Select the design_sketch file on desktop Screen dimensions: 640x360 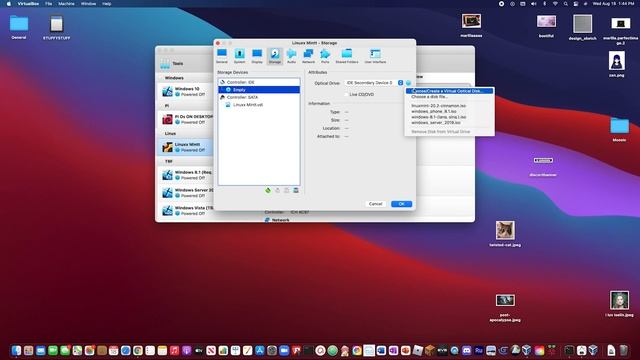pos(582,27)
